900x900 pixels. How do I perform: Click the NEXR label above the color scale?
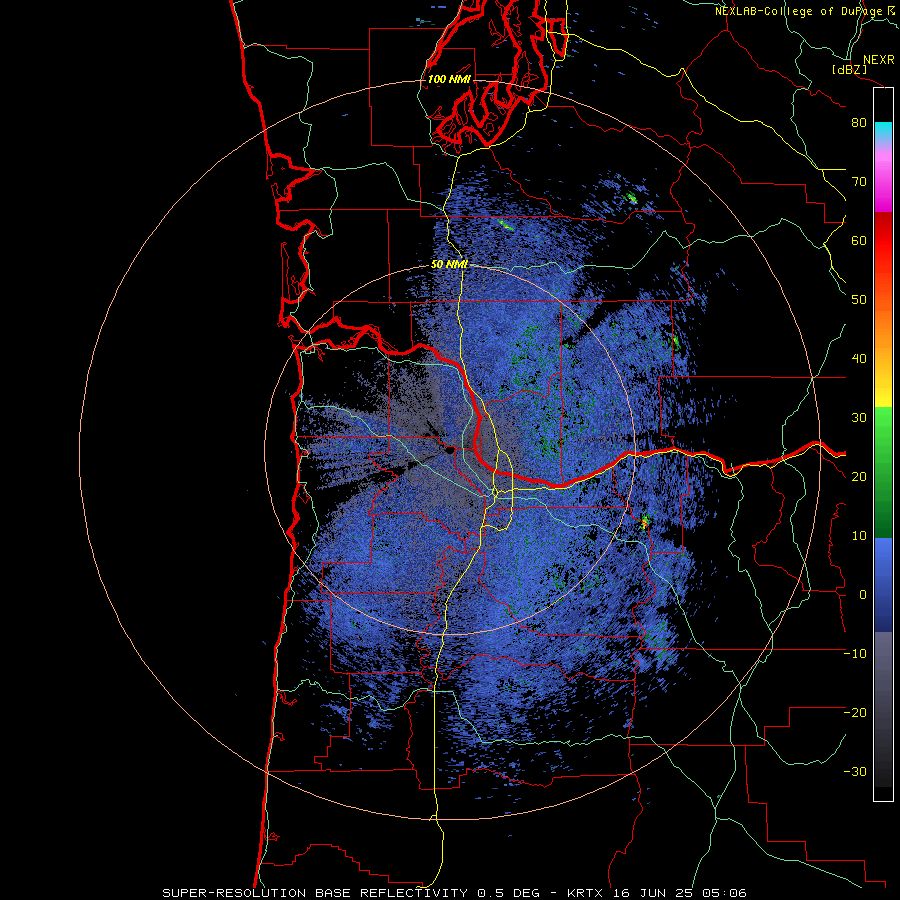[x=878, y=60]
